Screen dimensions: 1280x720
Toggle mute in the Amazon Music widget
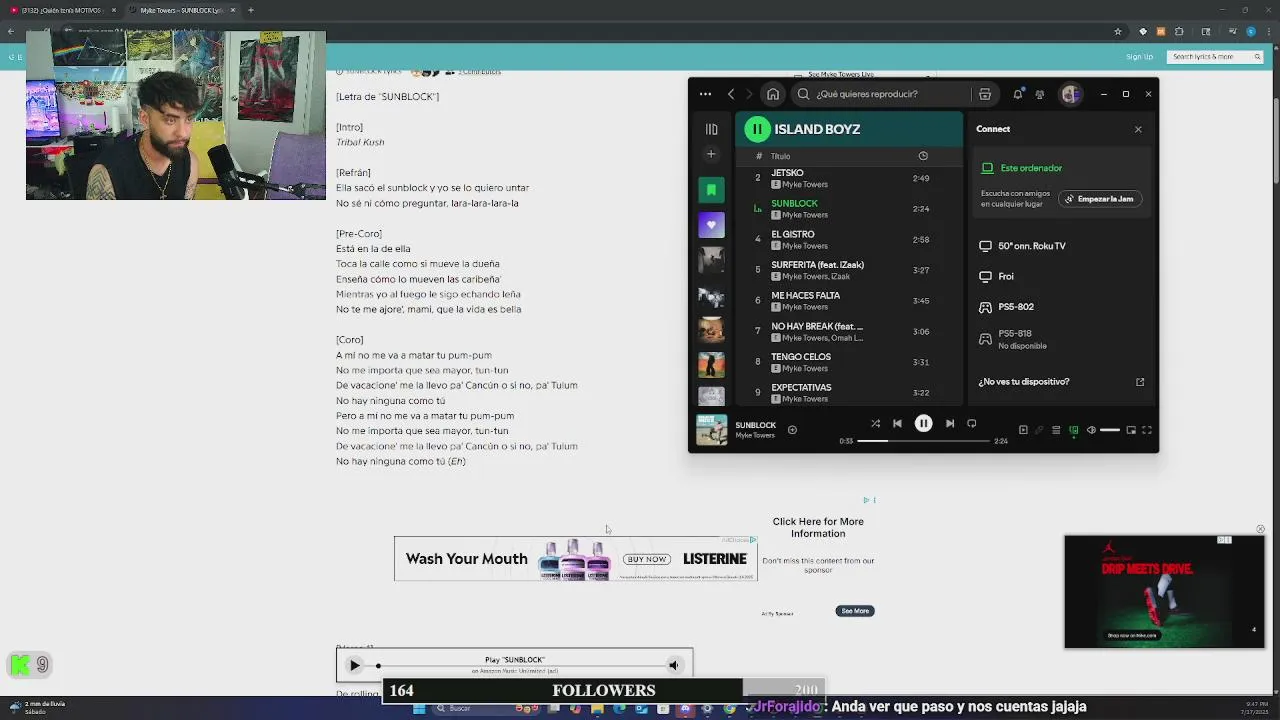click(x=673, y=665)
